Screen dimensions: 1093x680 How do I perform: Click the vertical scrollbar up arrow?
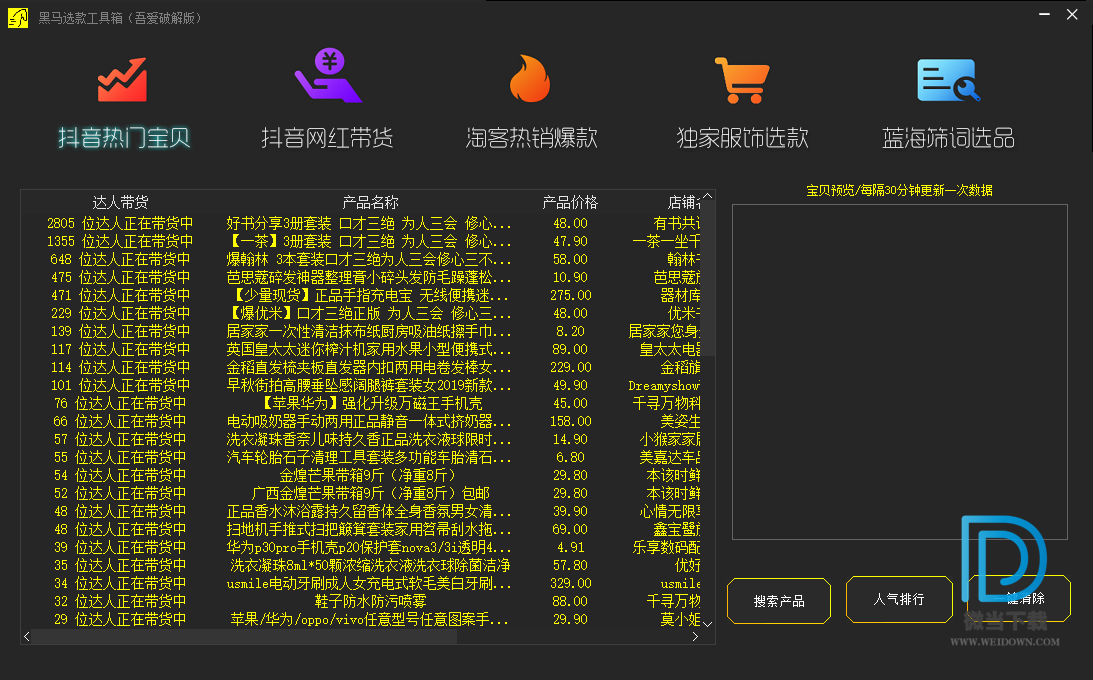pos(708,196)
